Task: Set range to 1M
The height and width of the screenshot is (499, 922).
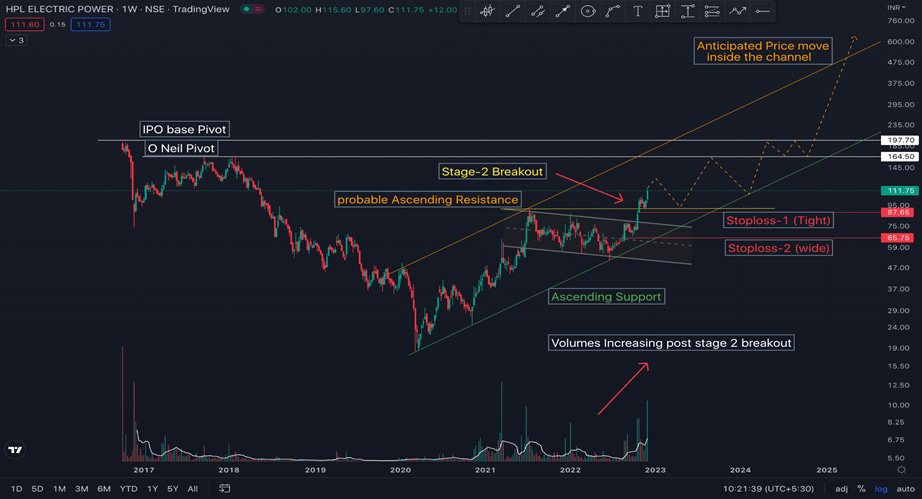Action: tap(59, 488)
